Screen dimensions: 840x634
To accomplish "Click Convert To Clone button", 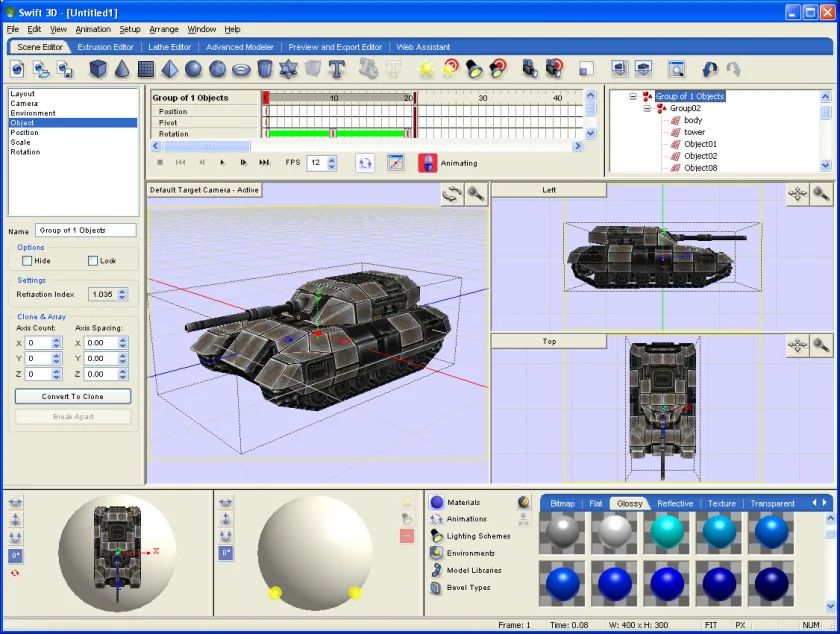I will (73, 397).
